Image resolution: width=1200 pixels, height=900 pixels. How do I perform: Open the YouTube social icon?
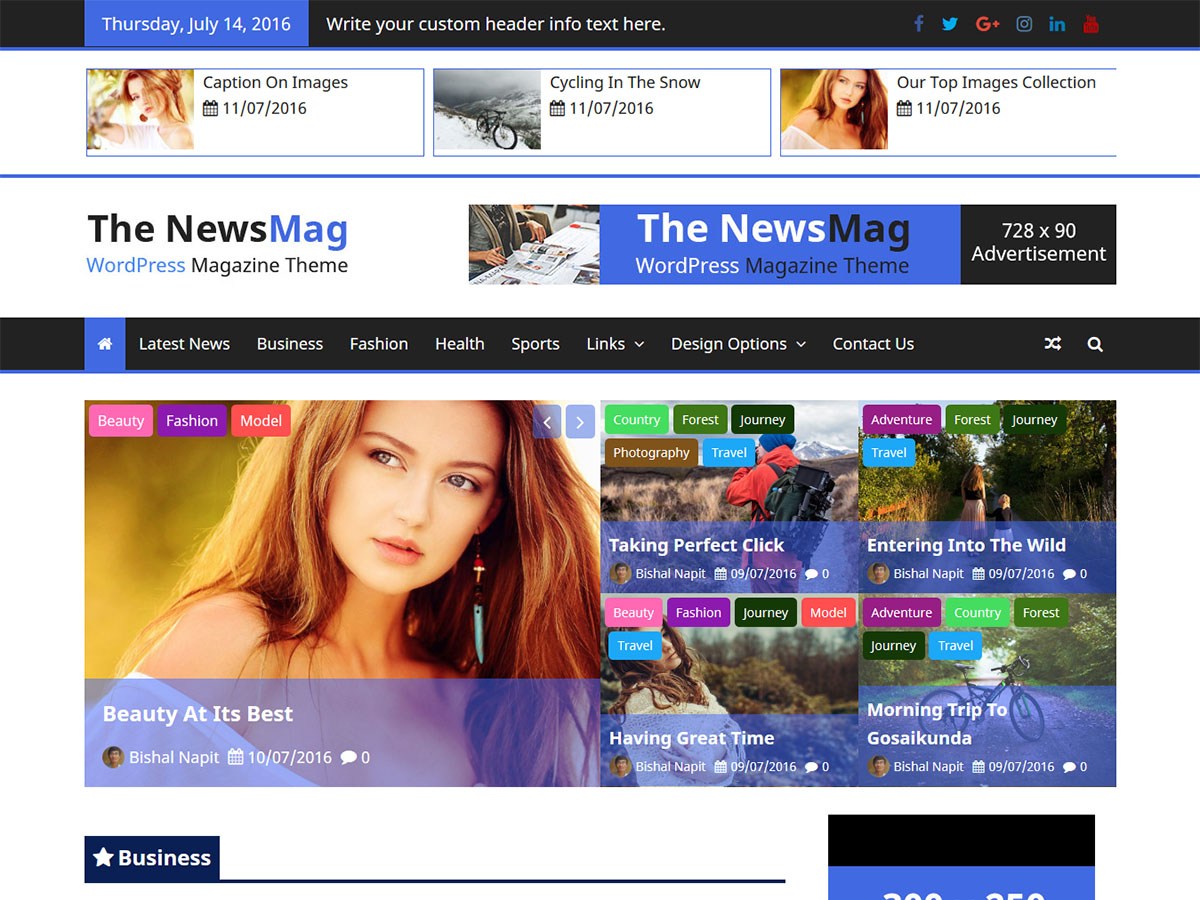(1091, 24)
